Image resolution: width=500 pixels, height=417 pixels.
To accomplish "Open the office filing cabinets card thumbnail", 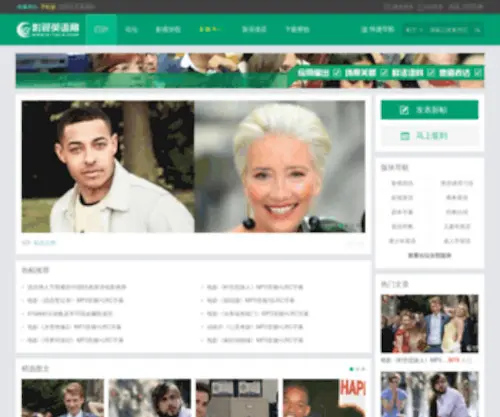I will [x=237, y=398].
